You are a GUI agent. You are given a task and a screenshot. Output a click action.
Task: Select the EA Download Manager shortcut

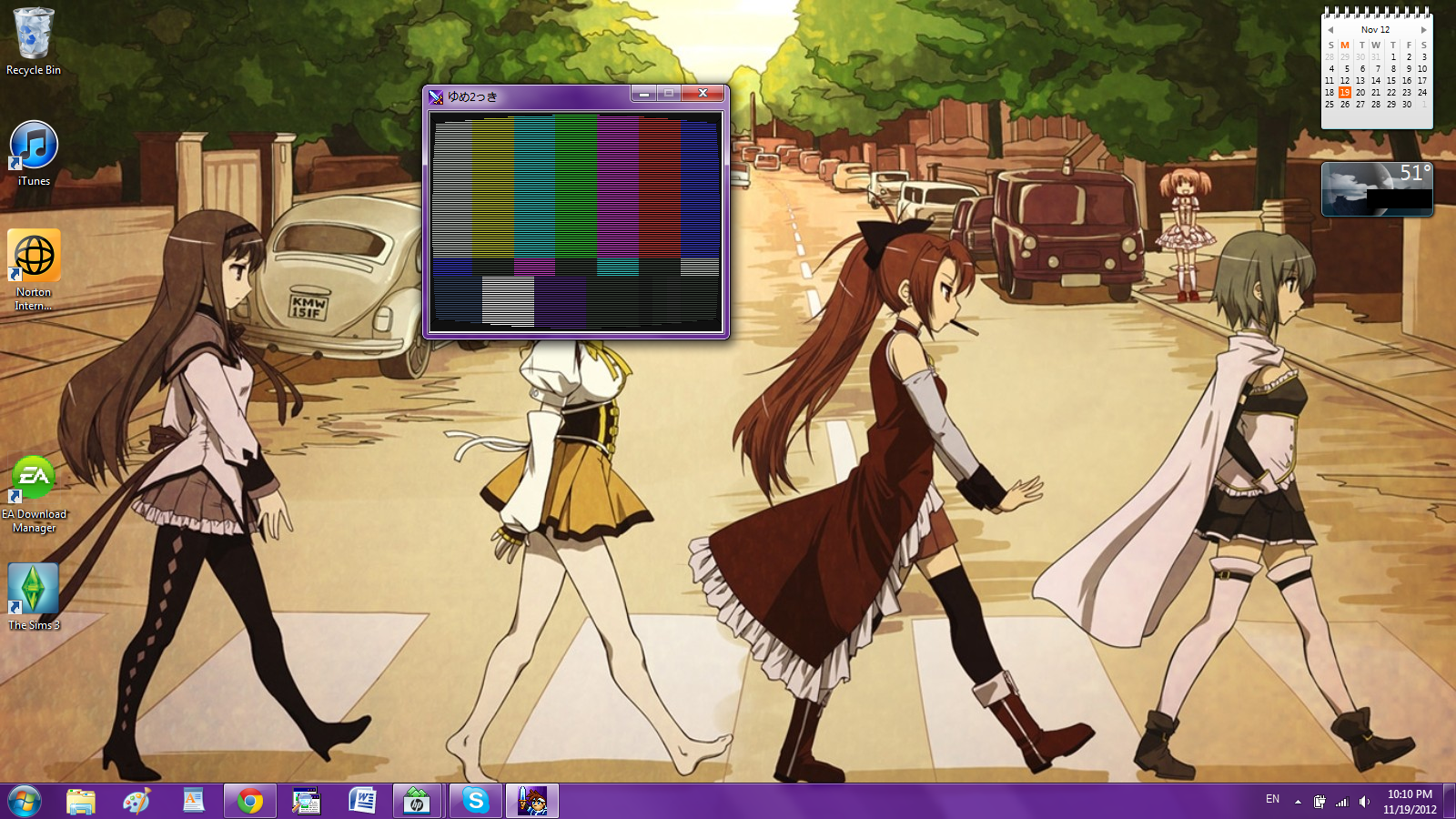tap(34, 494)
